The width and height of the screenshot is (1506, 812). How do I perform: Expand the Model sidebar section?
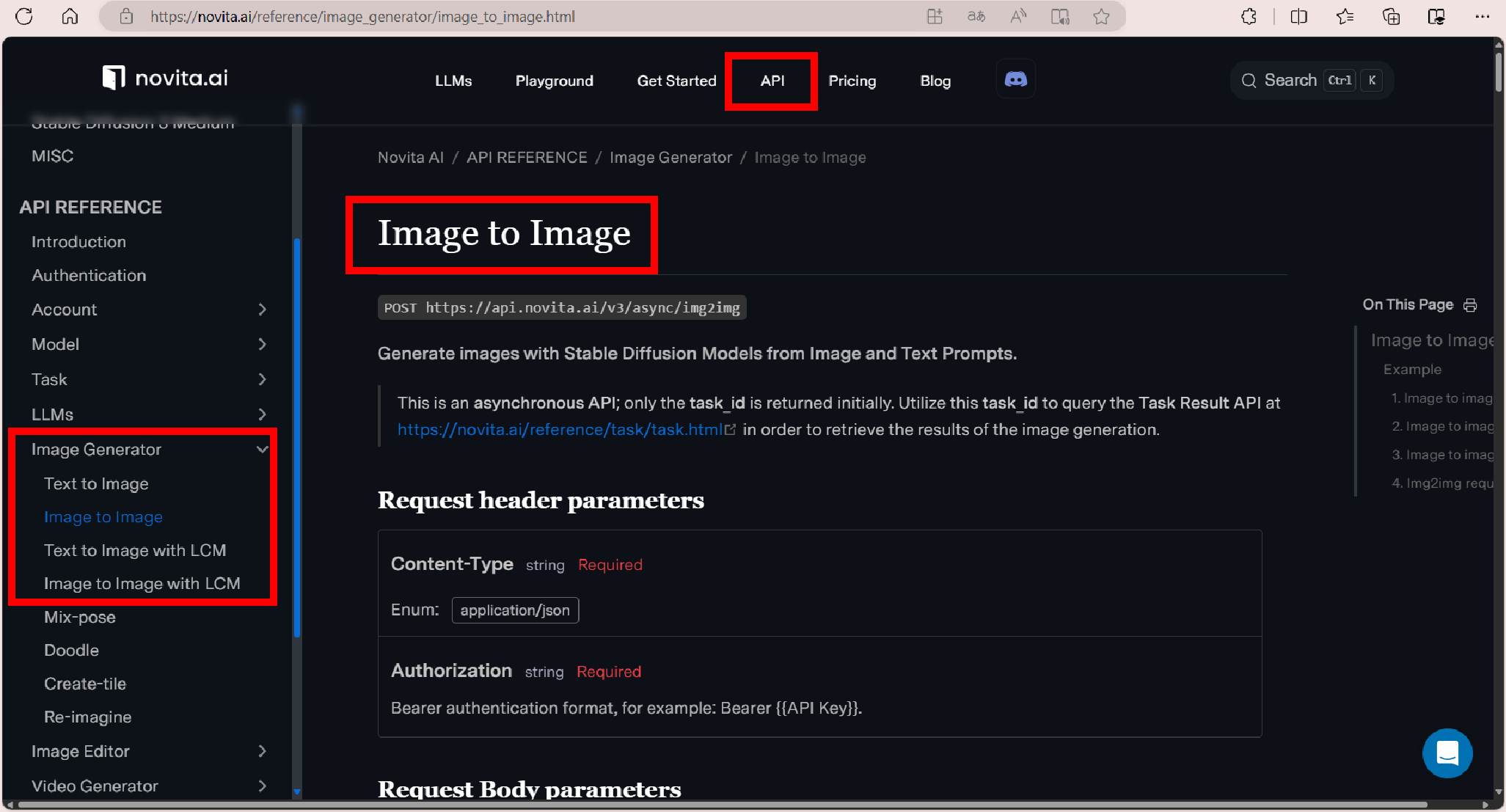click(262, 344)
